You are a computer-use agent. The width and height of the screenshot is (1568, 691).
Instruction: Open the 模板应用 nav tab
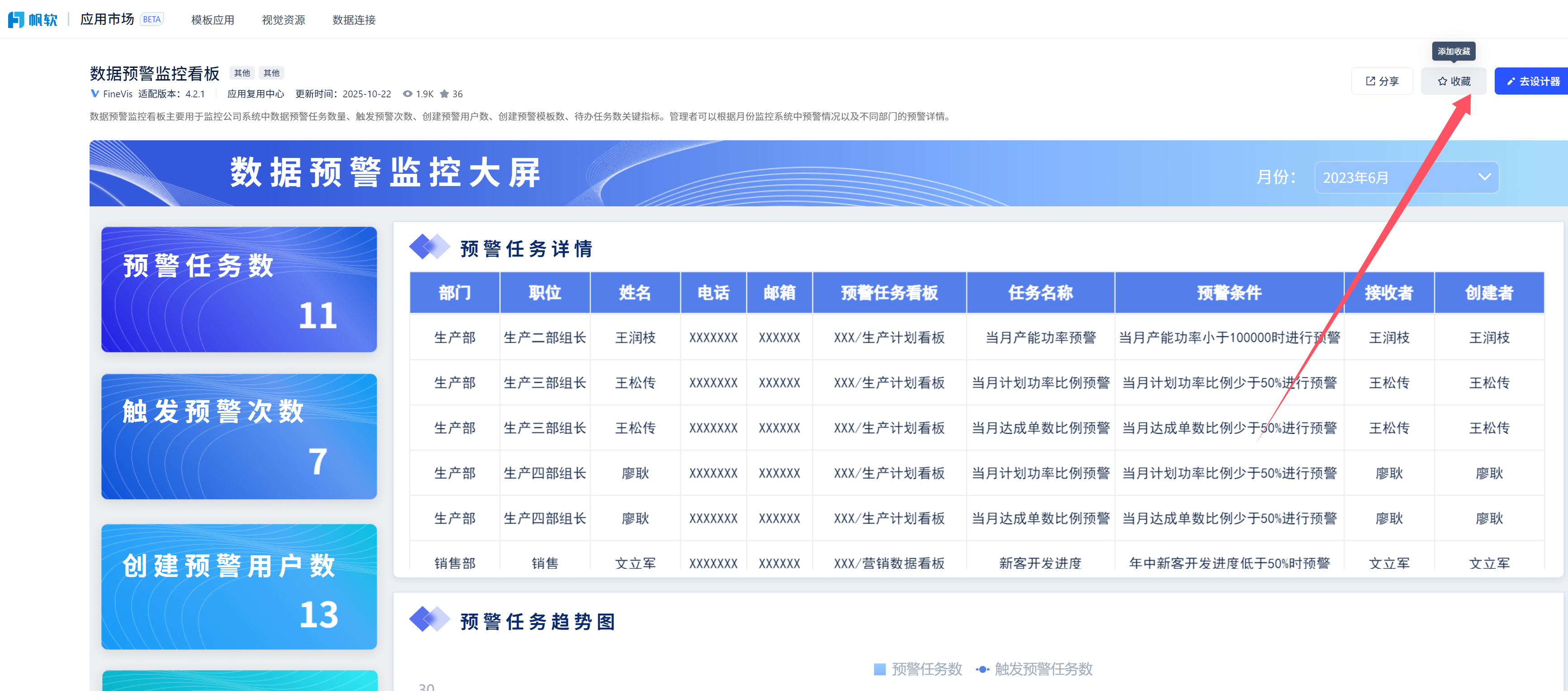click(x=212, y=20)
